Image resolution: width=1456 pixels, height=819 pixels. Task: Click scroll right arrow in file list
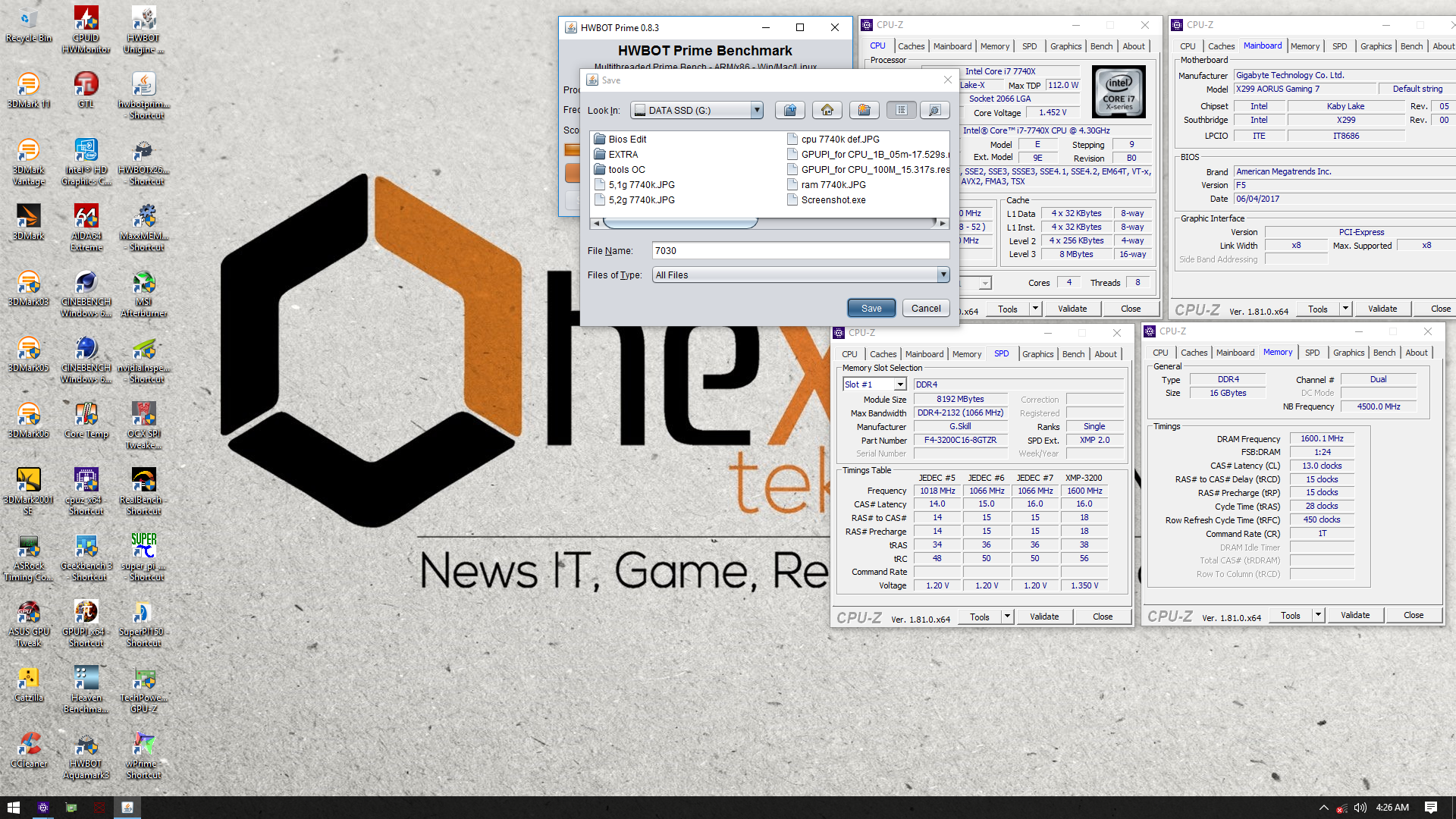(x=943, y=223)
